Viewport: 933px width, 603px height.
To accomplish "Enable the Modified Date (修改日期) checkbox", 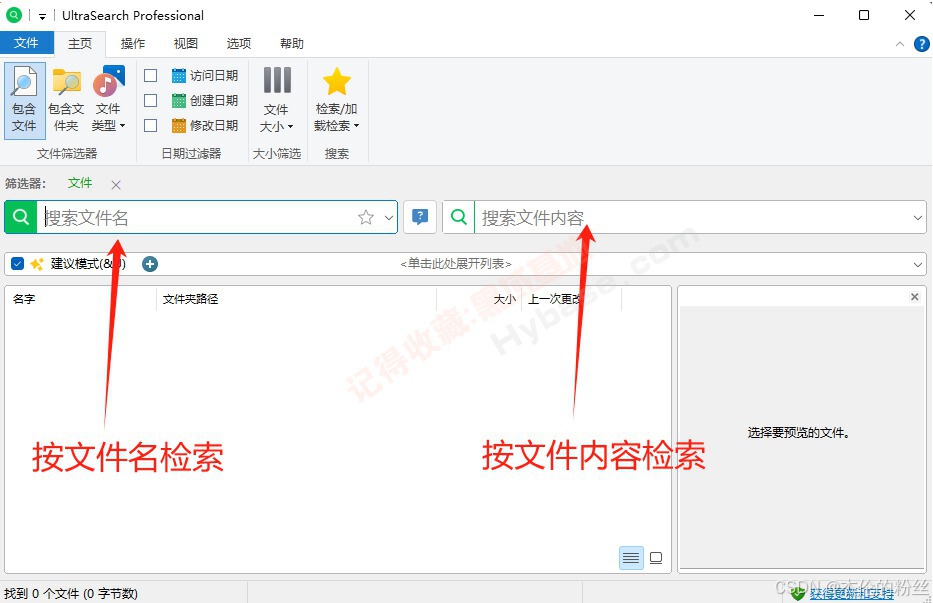I will click(x=151, y=126).
